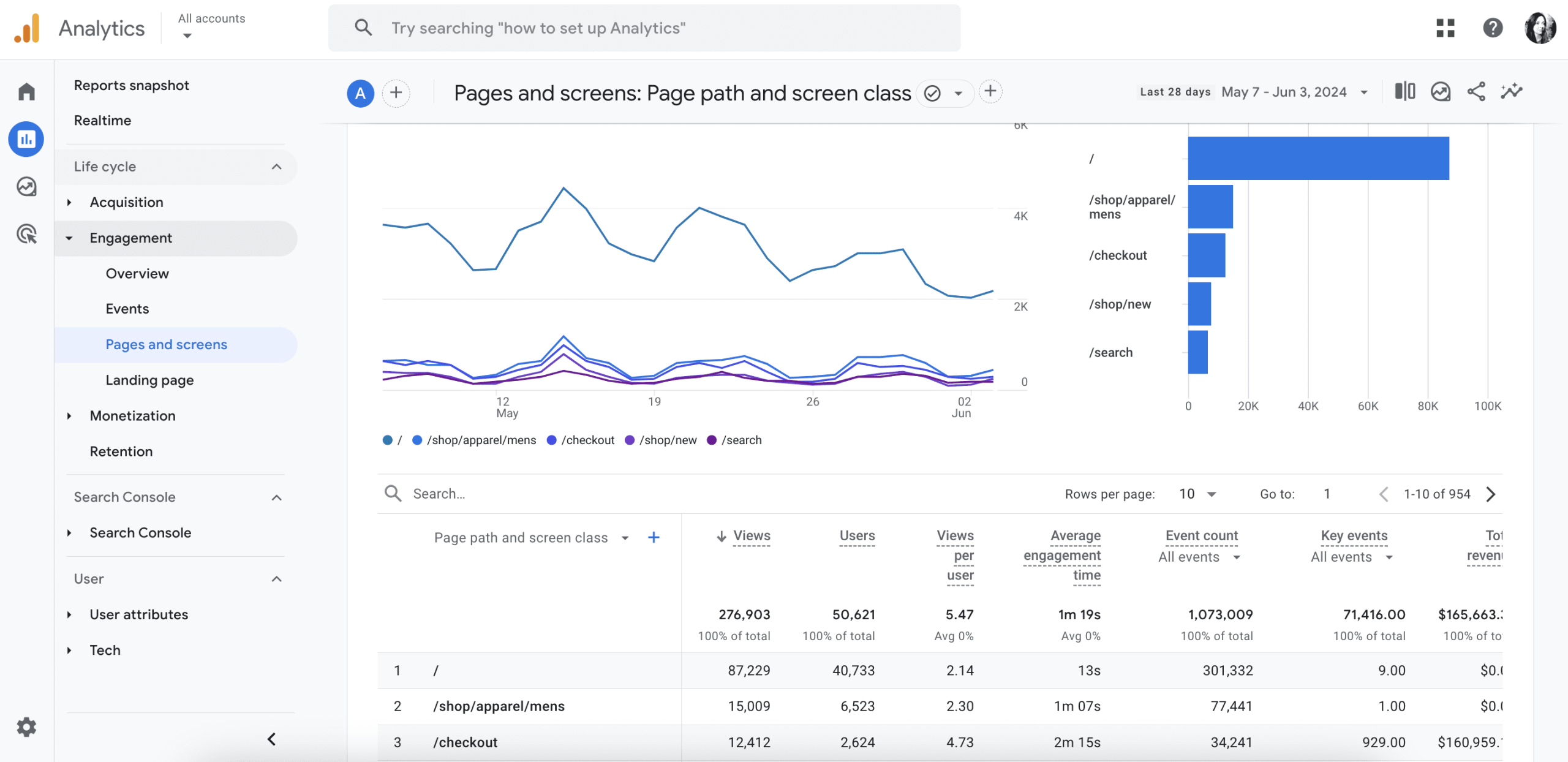Open the Events report
Image resolution: width=1568 pixels, height=762 pixels.
pos(127,309)
